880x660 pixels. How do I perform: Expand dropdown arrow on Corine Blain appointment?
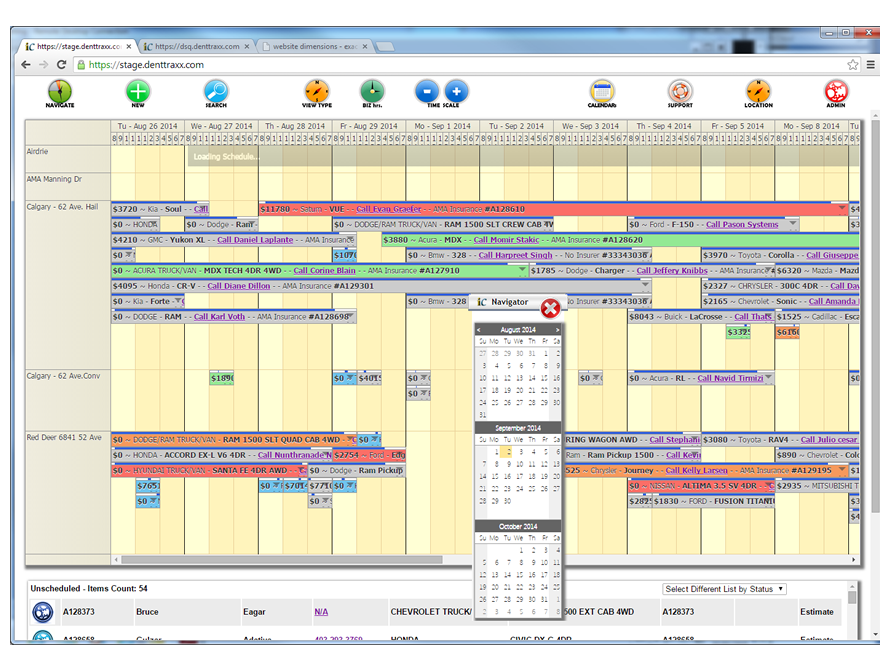[x=521, y=270]
